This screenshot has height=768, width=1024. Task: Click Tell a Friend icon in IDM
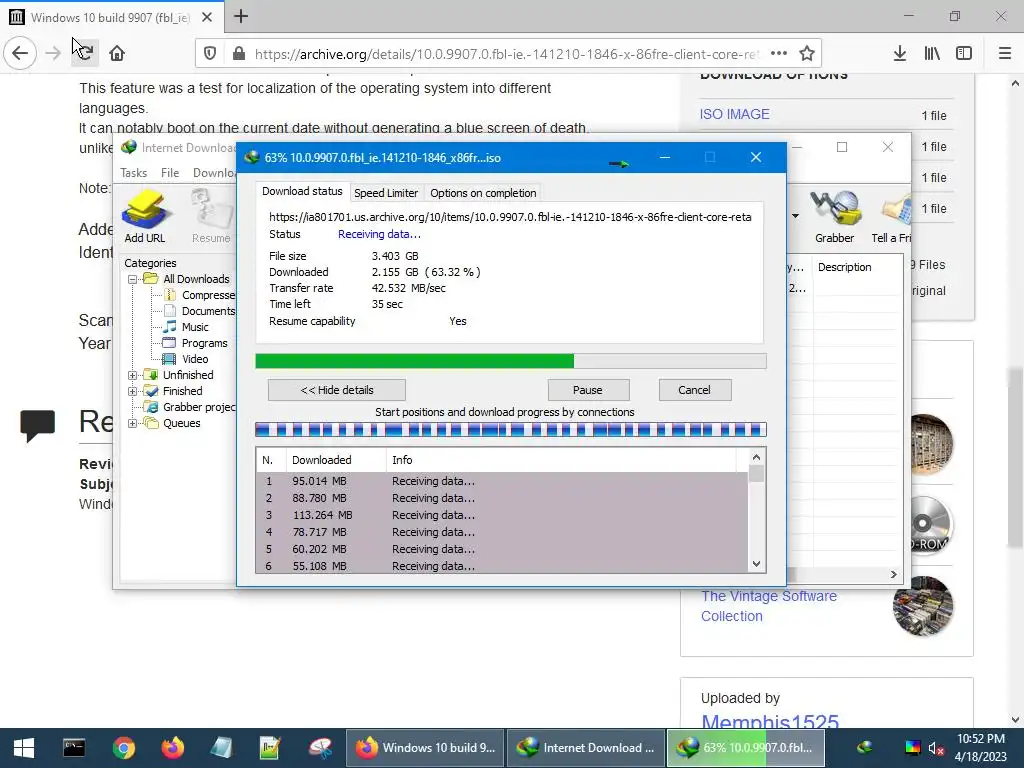[x=891, y=217]
